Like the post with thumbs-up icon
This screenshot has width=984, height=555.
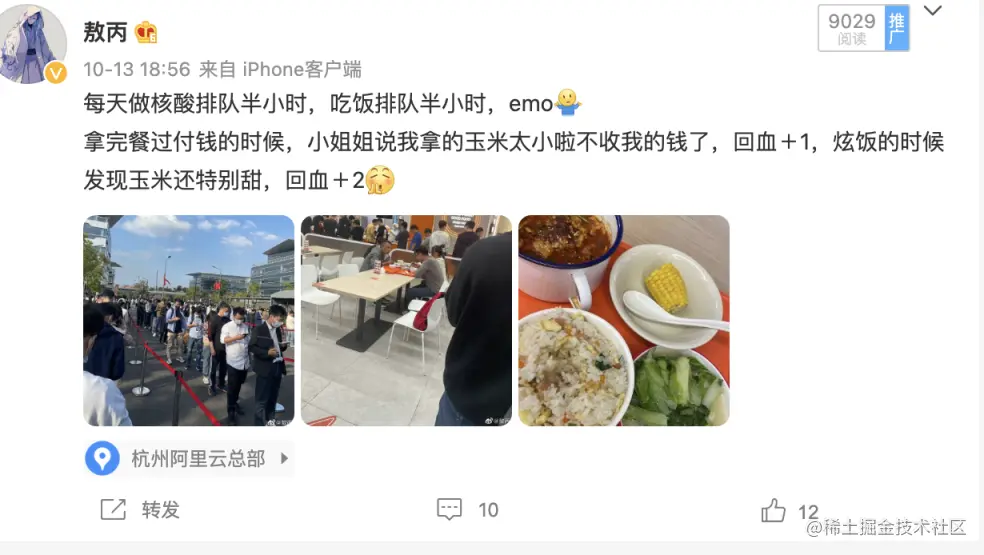tap(773, 510)
